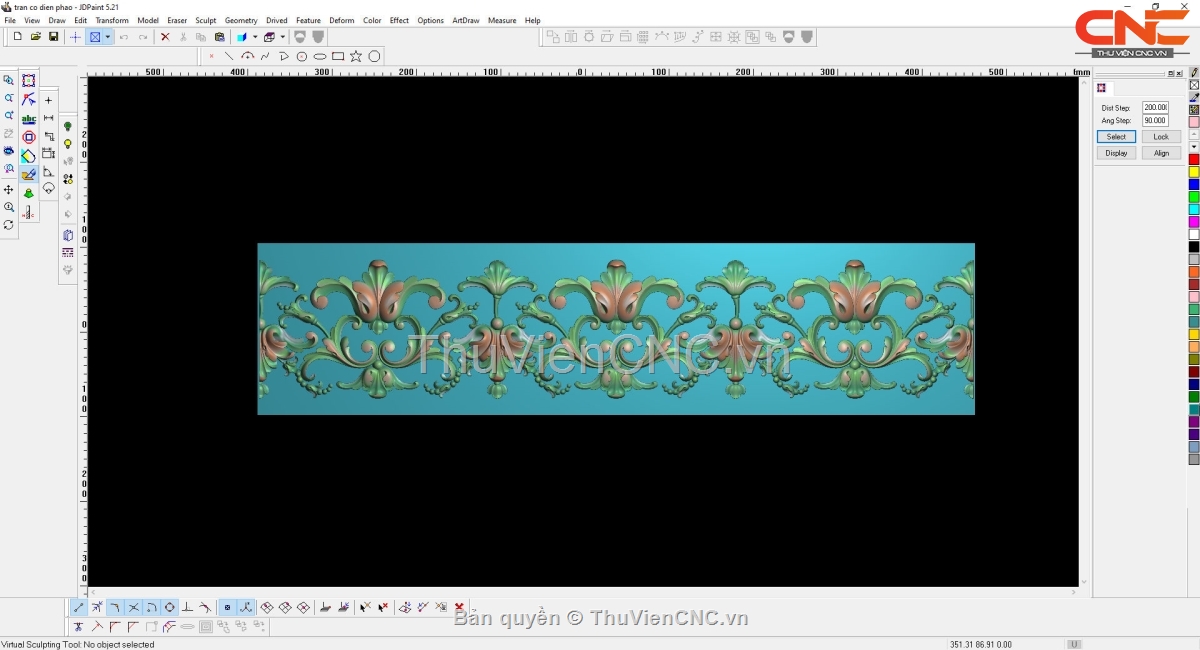Select the horizontal dimension measure tool

click(48, 118)
